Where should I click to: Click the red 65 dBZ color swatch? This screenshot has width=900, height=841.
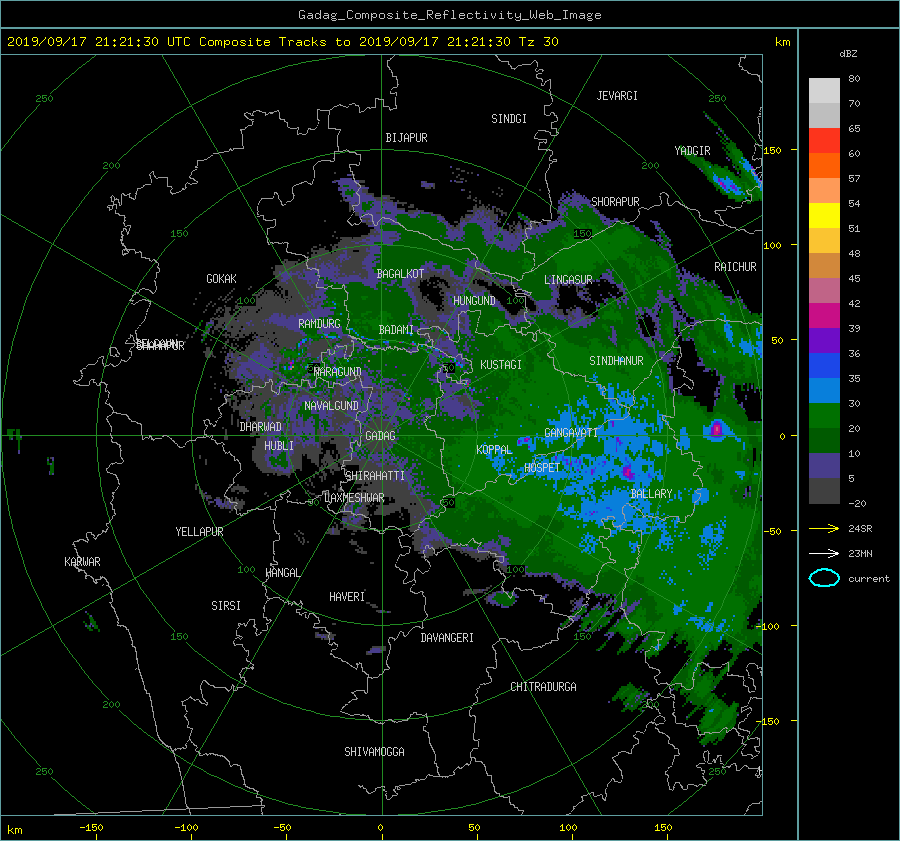(x=824, y=140)
